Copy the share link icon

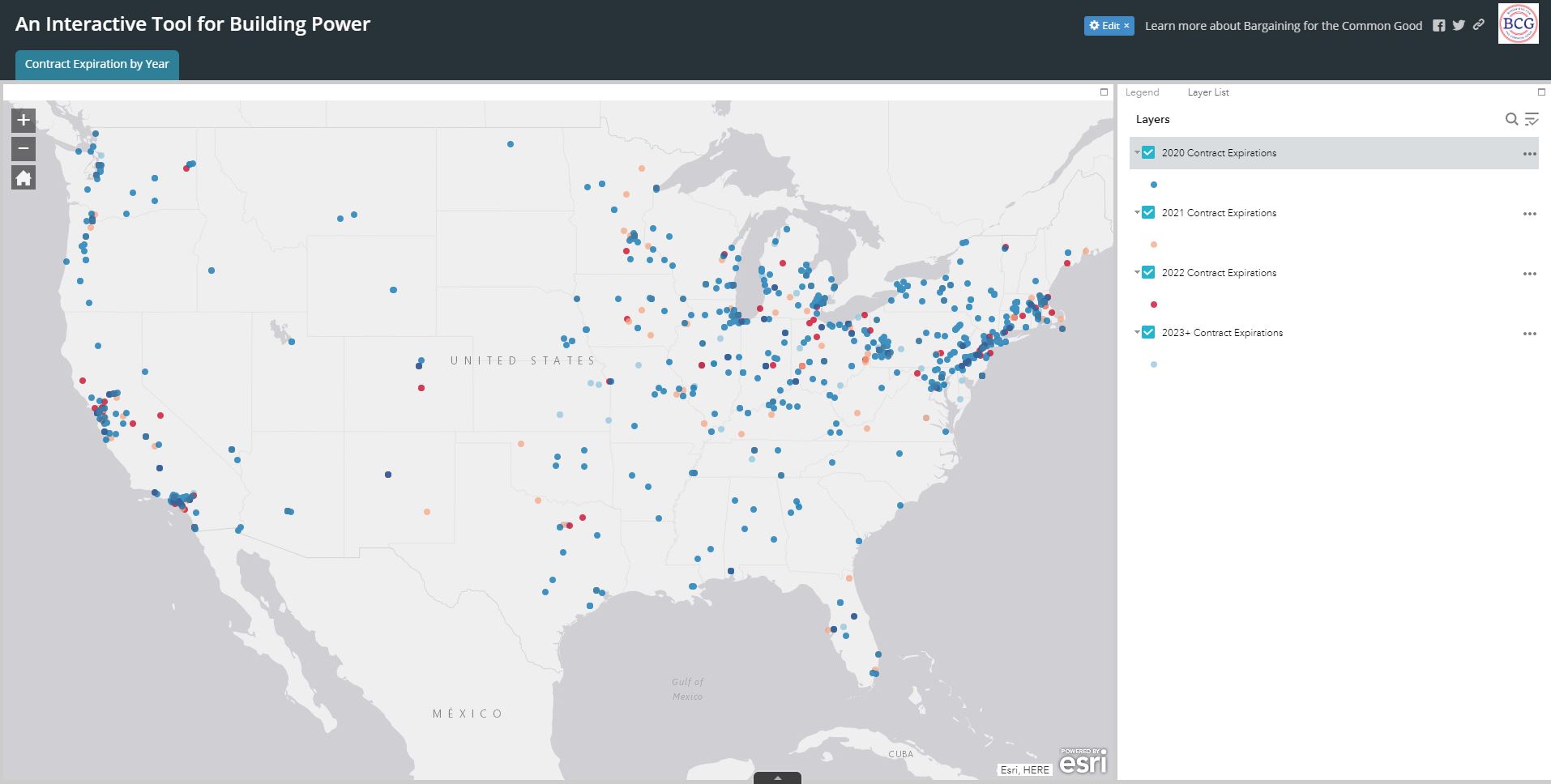(1479, 25)
